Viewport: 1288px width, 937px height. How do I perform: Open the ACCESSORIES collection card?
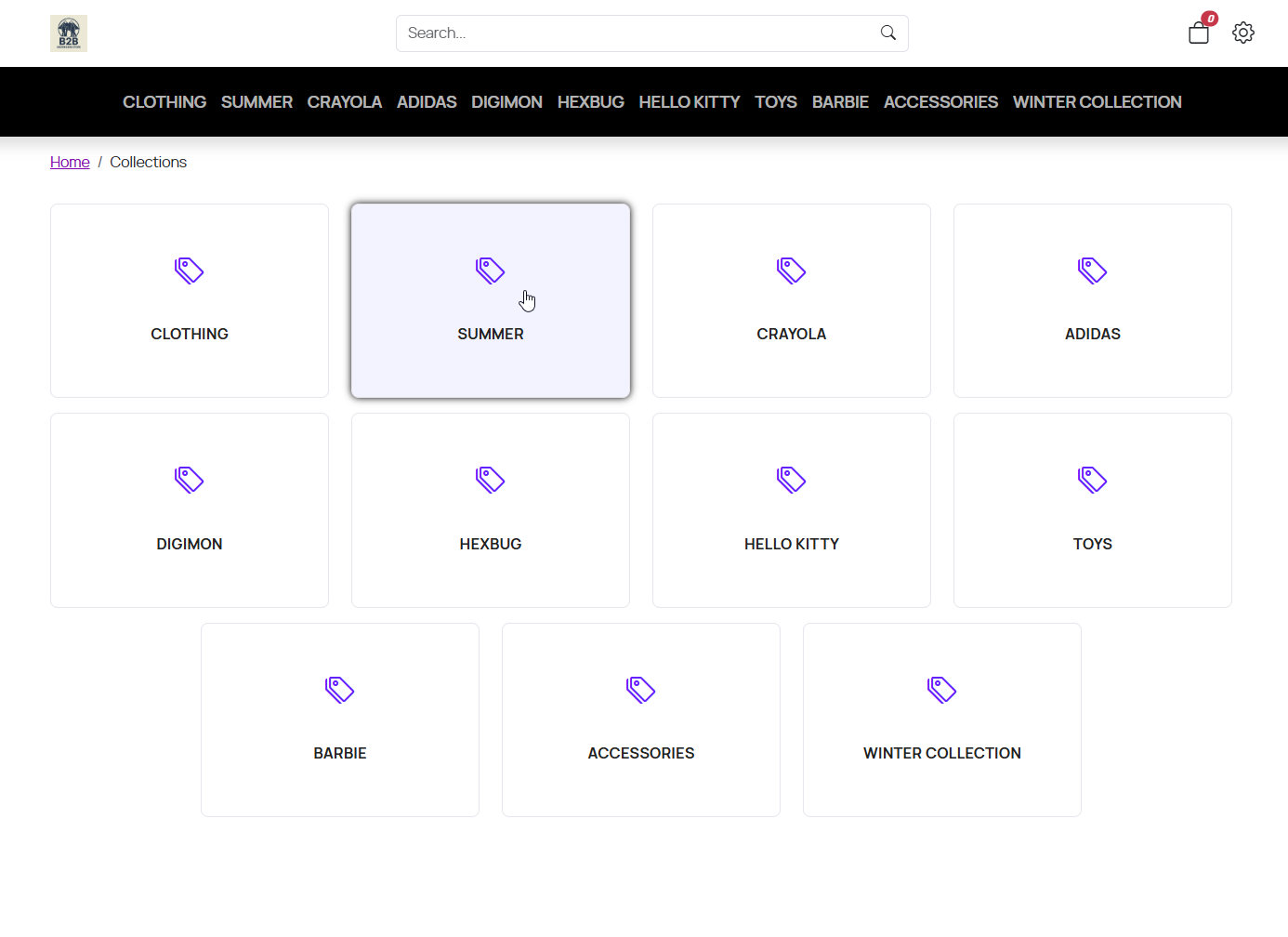click(641, 720)
